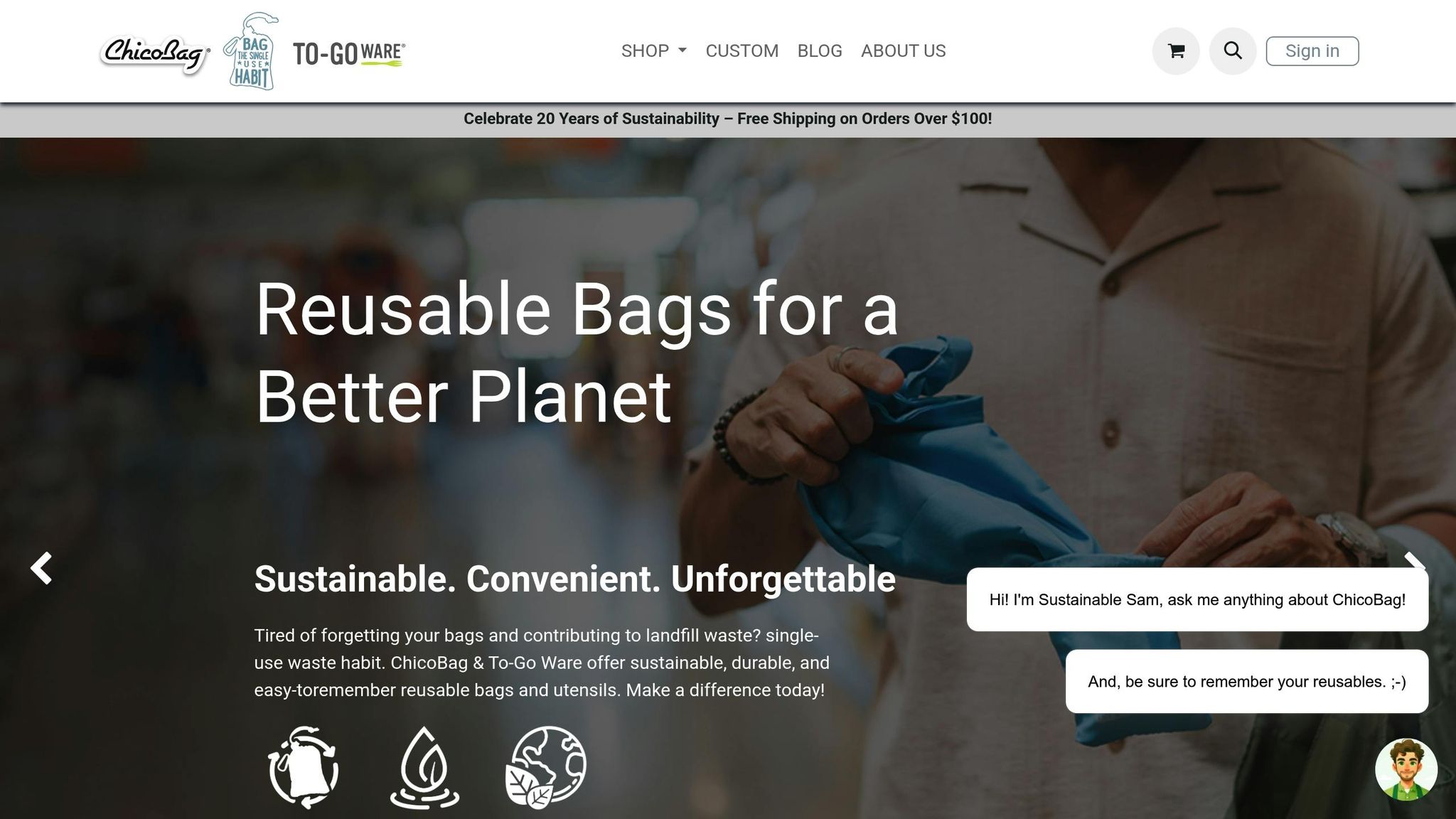Image resolution: width=1456 pixels, height=819 pixels.
Task: Click the magnifying glass search icon
Action: click(1233, 51)
